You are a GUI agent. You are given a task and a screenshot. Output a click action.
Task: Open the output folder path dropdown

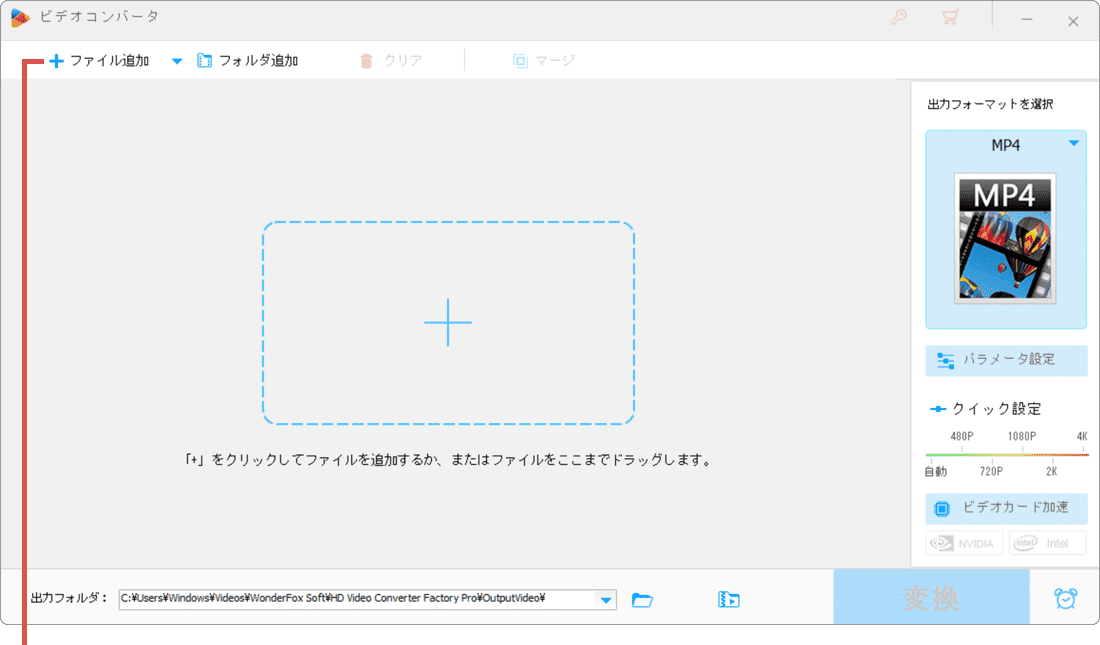(605, 600)
